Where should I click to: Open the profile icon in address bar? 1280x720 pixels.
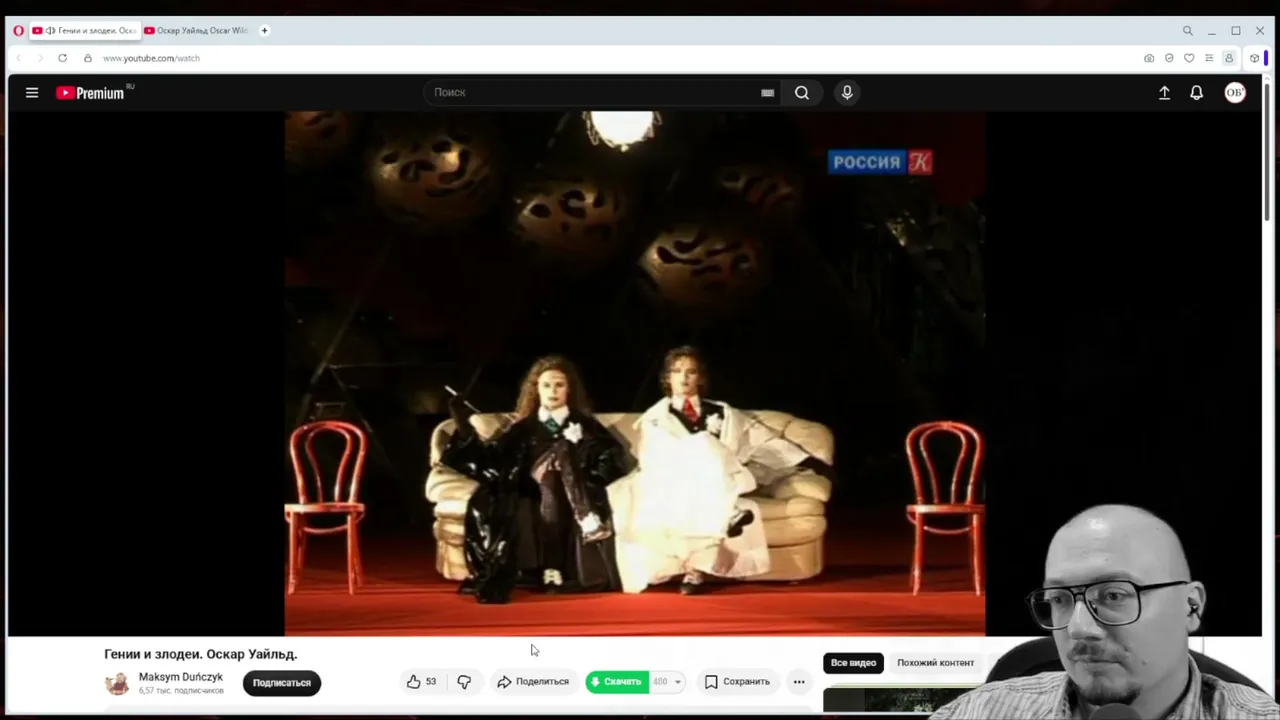pyautogui.click(x=1229, y=58)
